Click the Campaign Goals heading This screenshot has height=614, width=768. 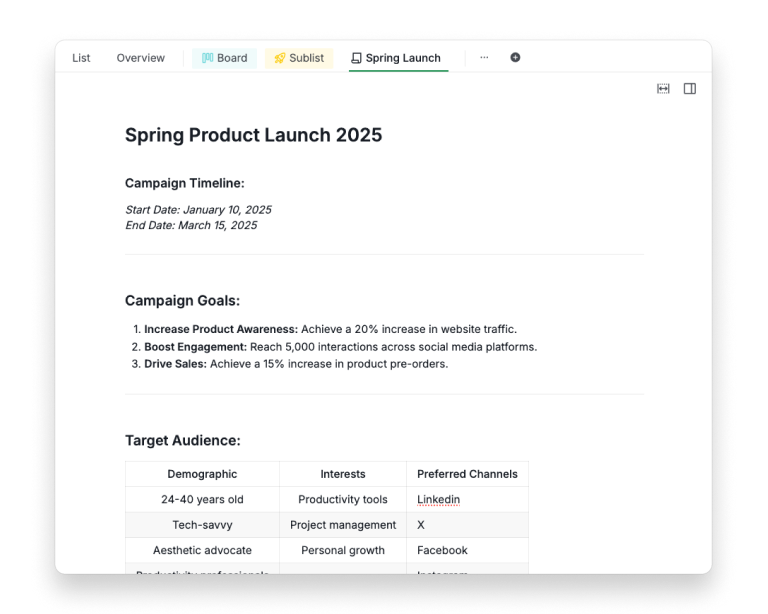pos(182,300)
